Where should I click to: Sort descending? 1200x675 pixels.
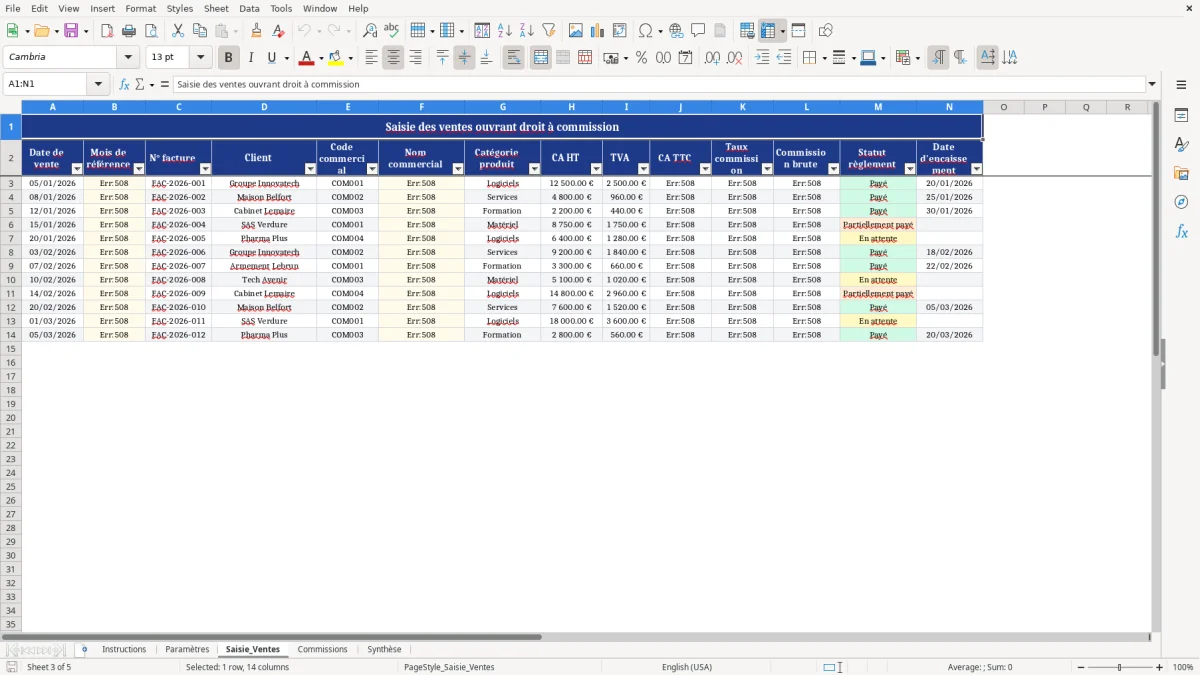(x=527, y=31)
